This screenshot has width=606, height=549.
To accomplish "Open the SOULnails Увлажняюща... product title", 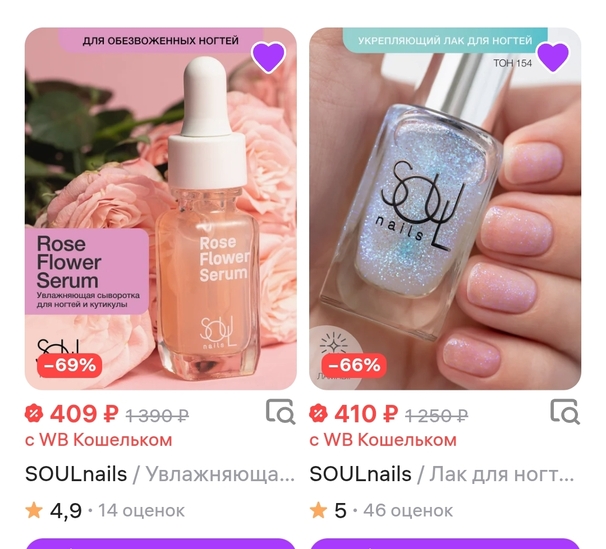I will [160, 474].
